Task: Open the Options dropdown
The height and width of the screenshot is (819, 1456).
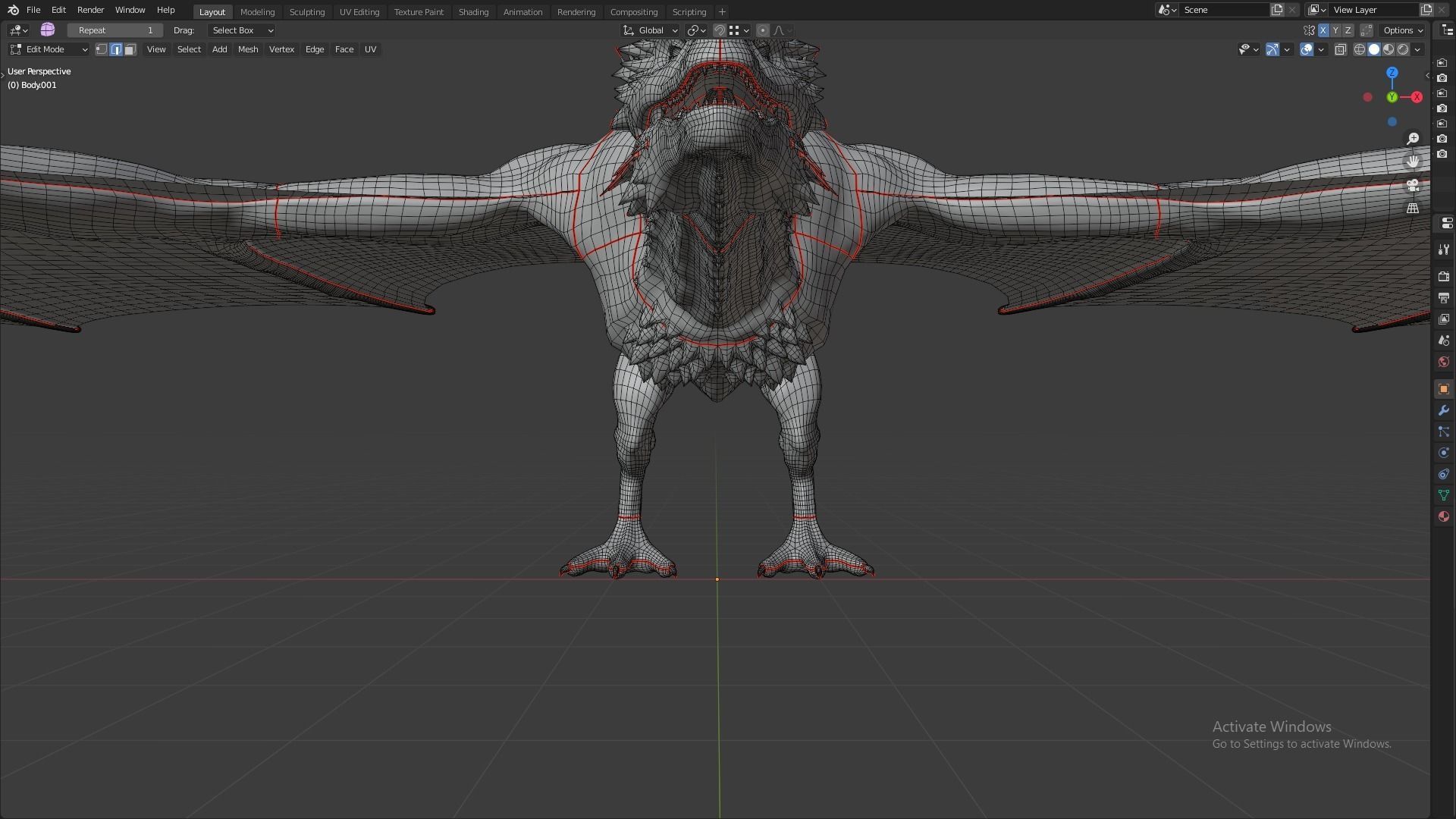Action: [1403, 30]
